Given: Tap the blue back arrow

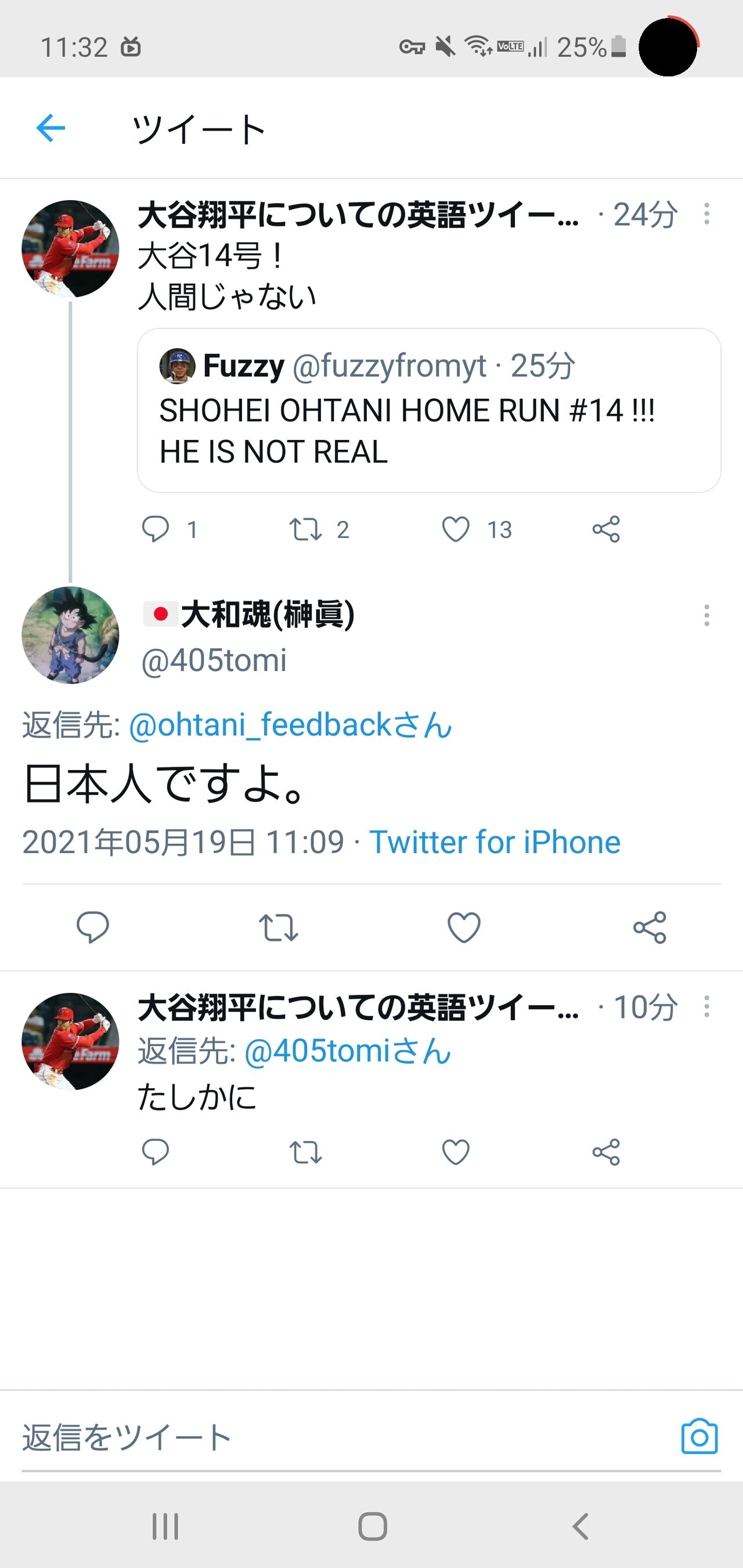Looking at the screenshot, I should point(51,128).
